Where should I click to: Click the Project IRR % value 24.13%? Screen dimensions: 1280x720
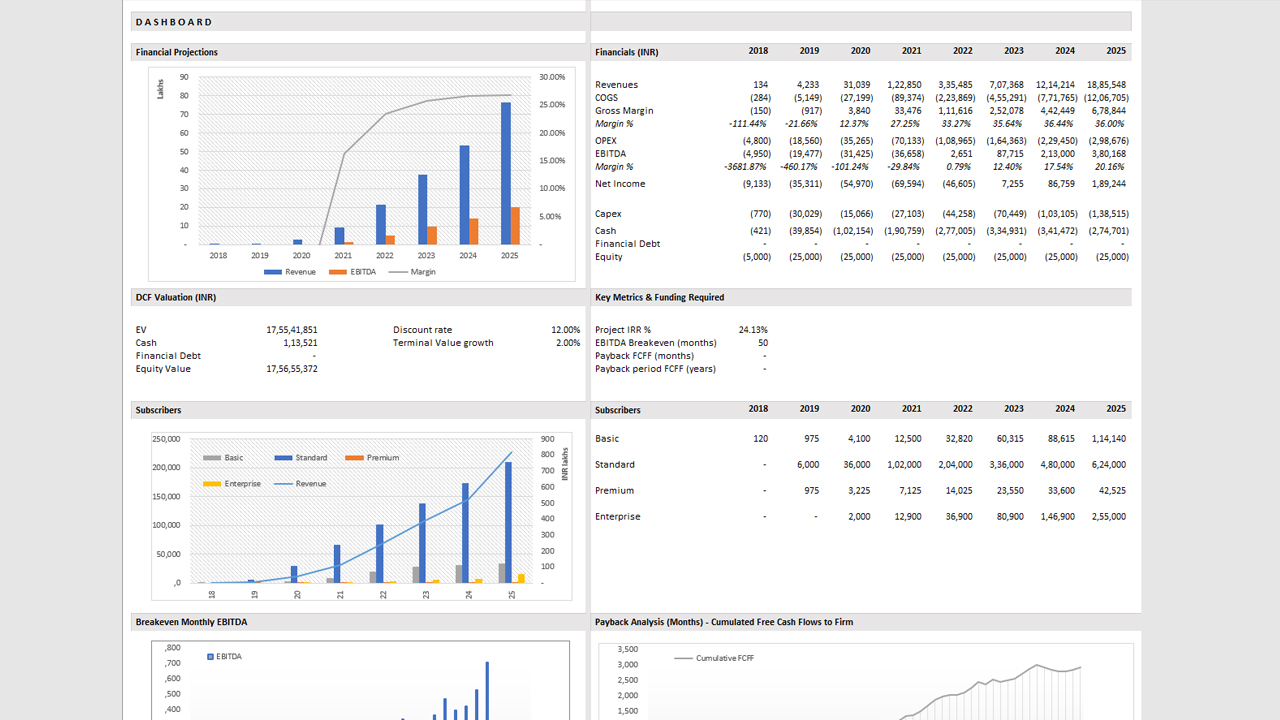(x=752, y=330)
